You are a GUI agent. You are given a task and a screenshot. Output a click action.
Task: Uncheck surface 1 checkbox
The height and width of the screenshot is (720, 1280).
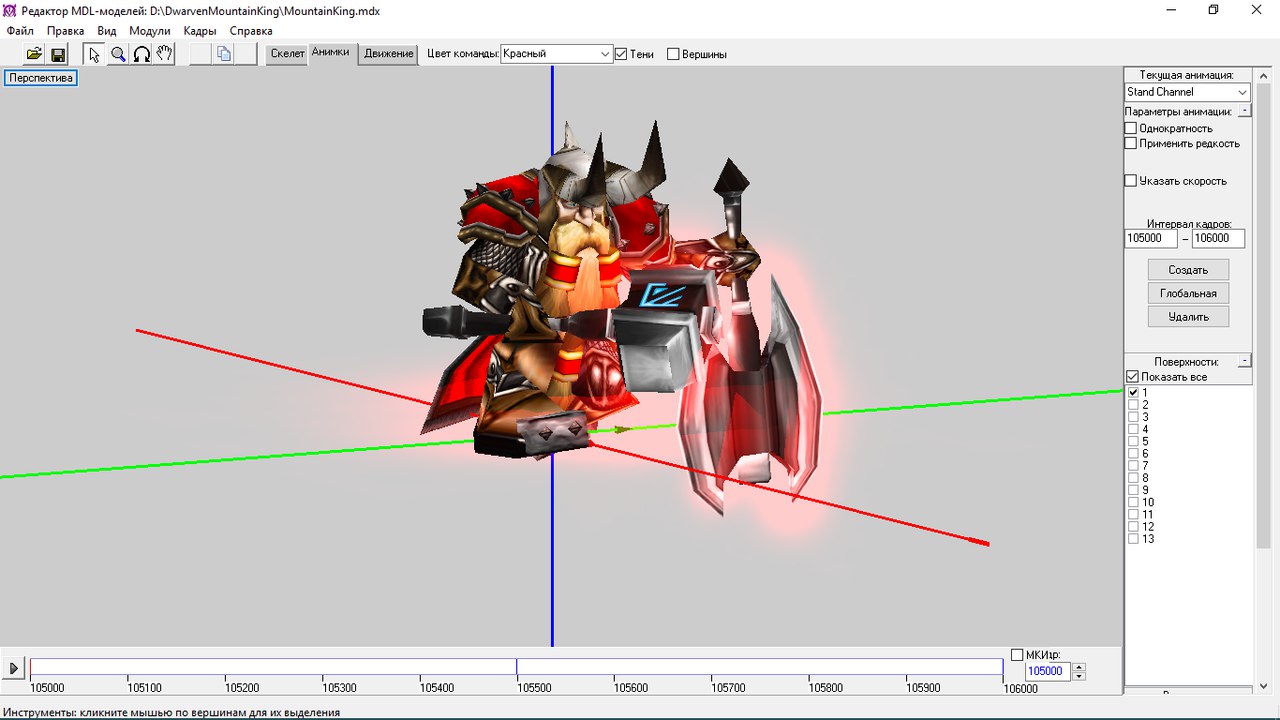coord(1133,393)
